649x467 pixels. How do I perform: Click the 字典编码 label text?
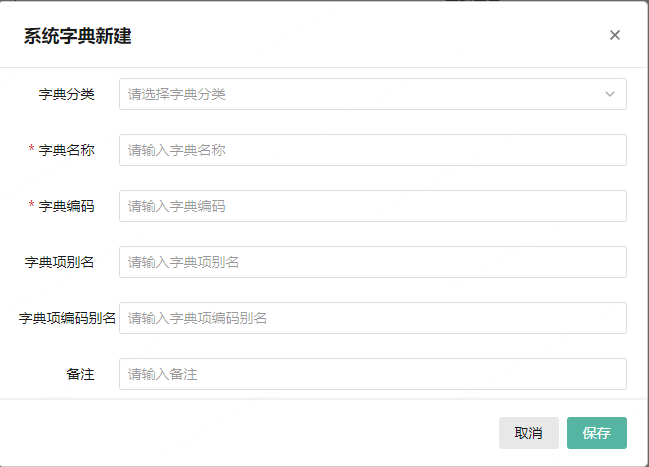(x=67, y=206)
